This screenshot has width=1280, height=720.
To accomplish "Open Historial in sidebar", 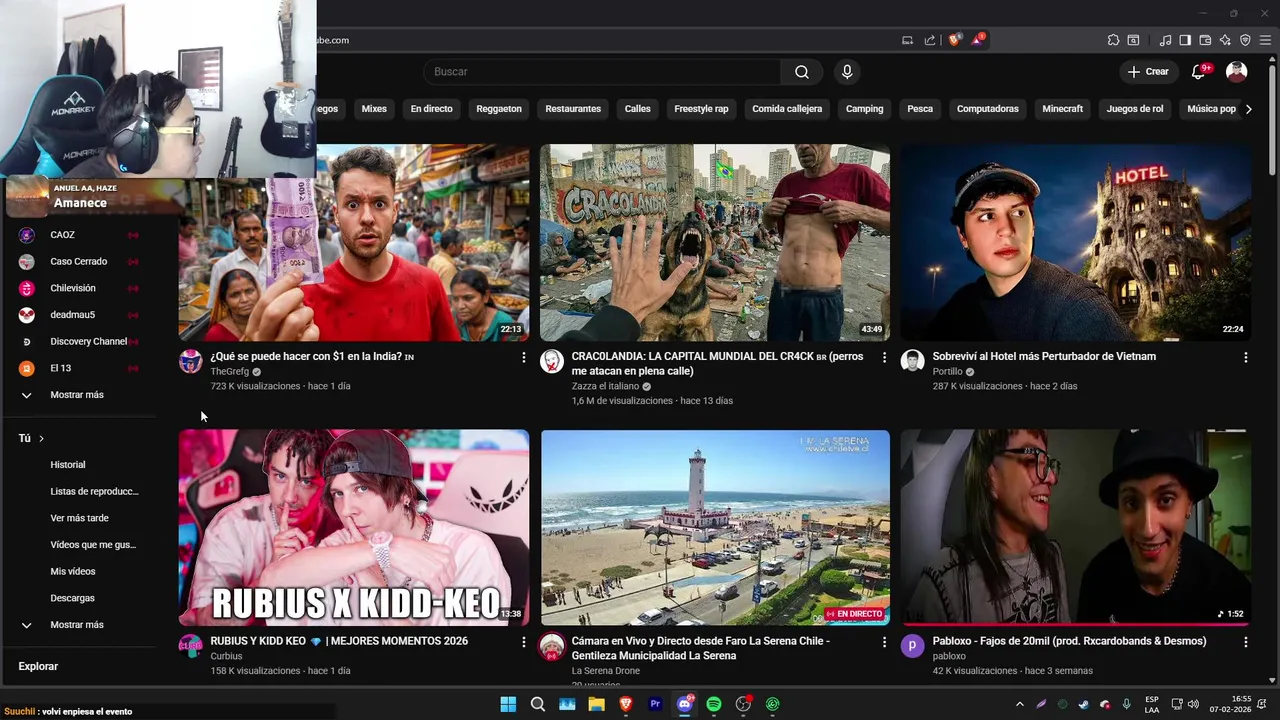I will pos(68,465).
